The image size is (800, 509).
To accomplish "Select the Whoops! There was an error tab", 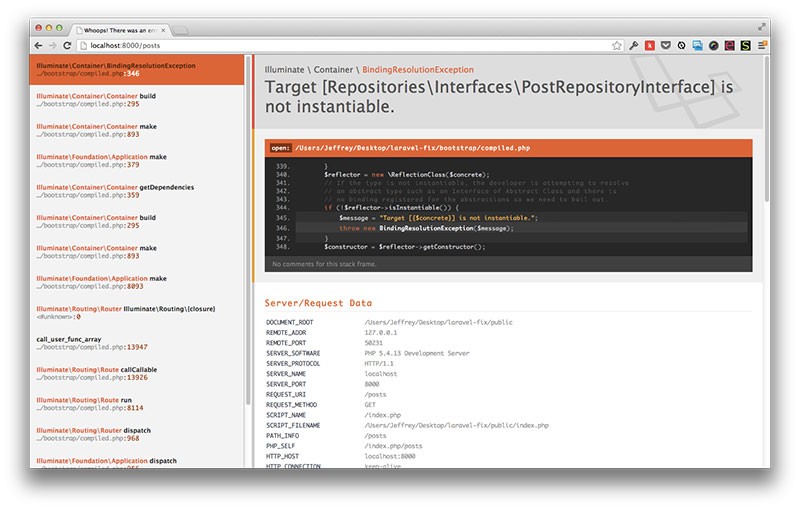I will 119,31.
